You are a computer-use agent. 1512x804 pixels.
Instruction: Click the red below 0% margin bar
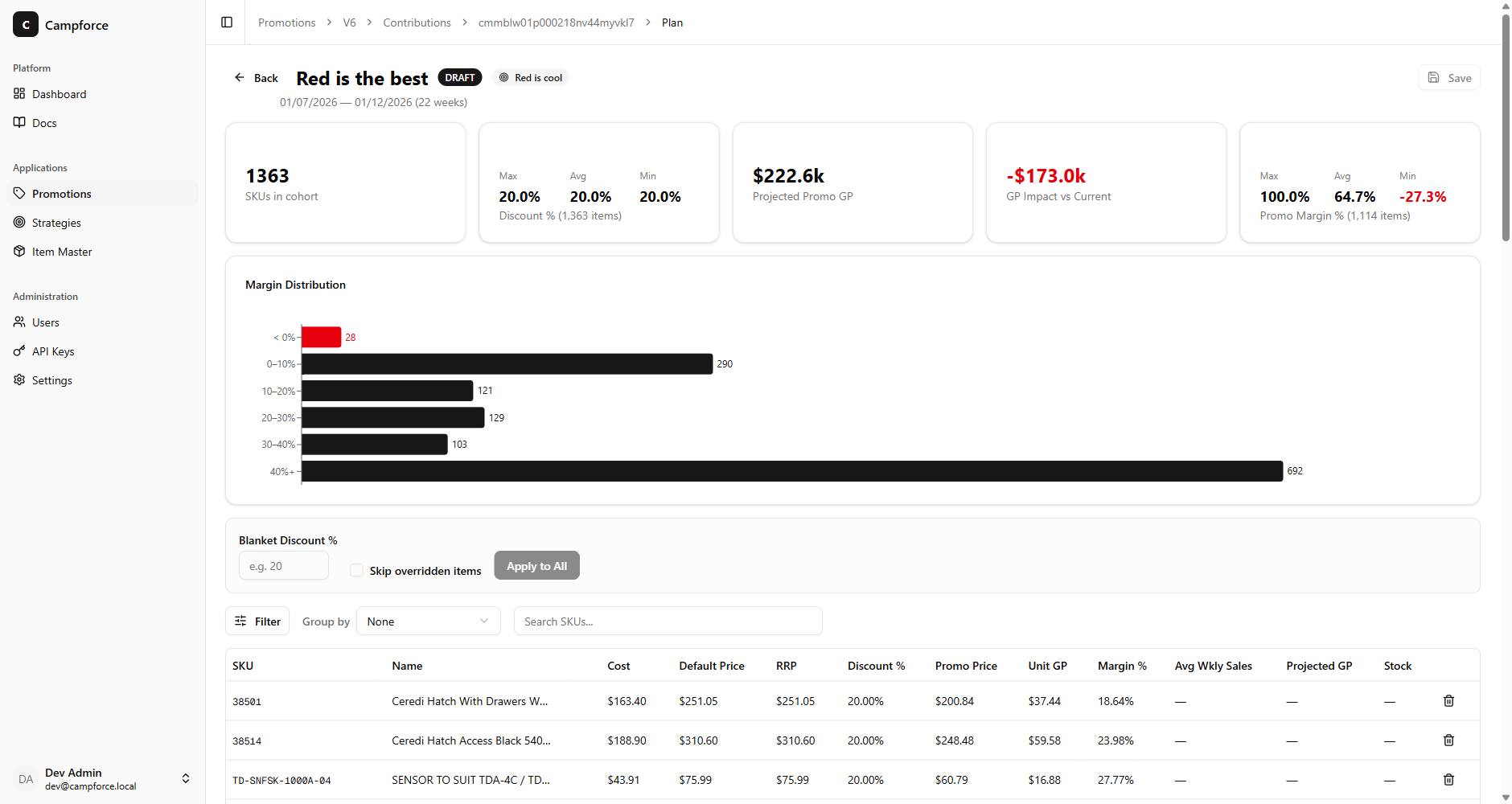pos(322,337)
